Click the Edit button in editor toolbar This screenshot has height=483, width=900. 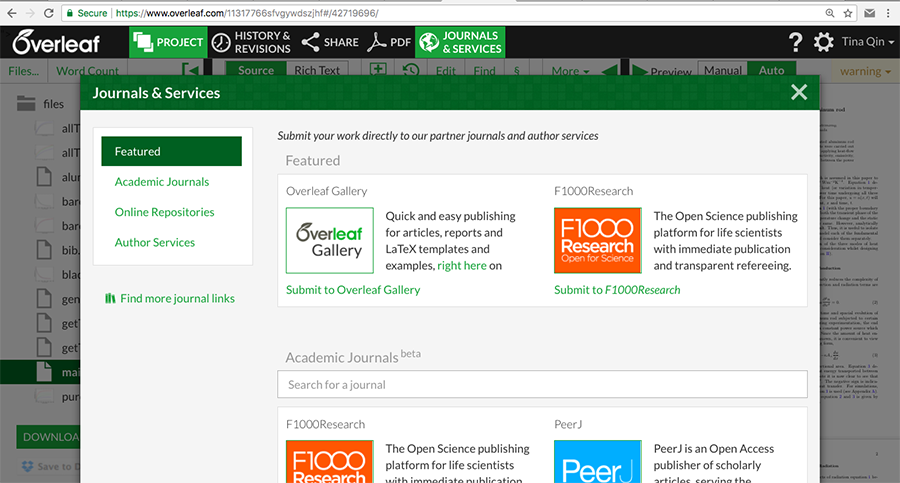[x=445, y=71]
